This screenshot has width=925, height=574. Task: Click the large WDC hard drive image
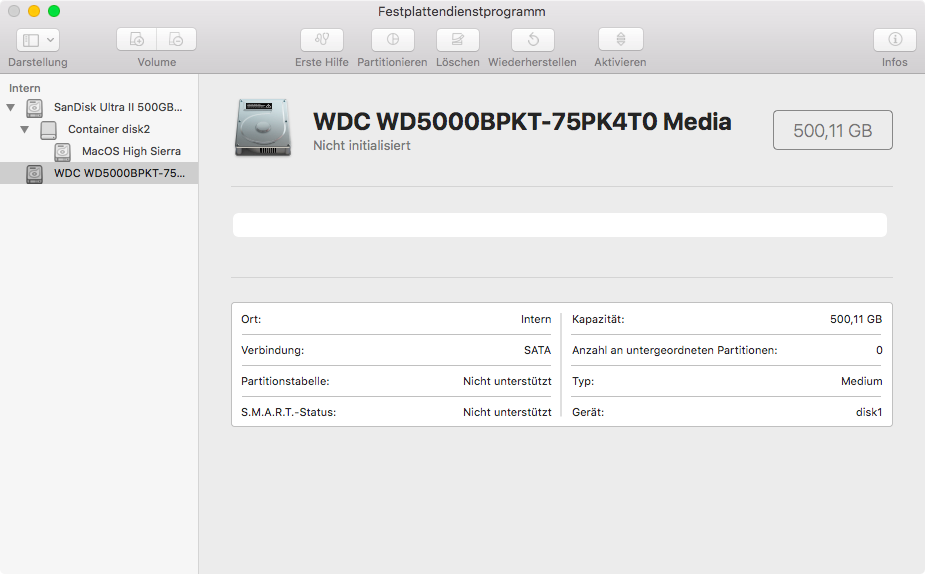click(x=264, y=127)
